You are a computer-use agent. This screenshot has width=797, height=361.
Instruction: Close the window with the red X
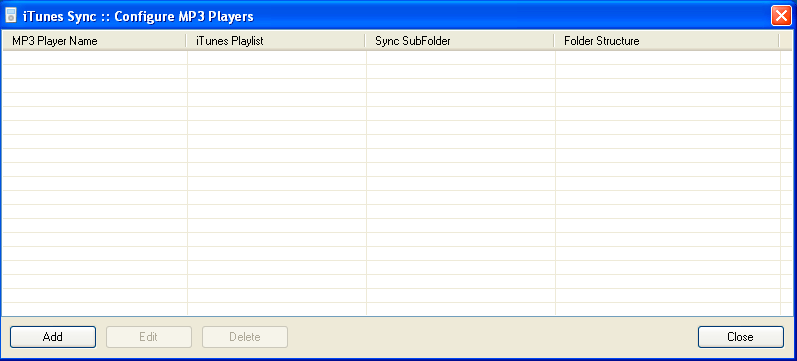[x=781, y=16]
